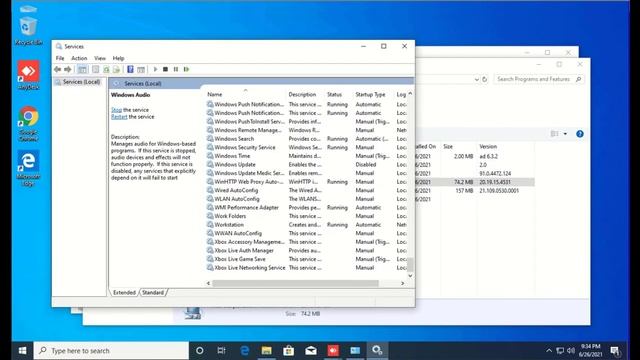640x360 pixels.
Task: Click the Restart Service toolbar icon
Action: (x=187, y=69)
